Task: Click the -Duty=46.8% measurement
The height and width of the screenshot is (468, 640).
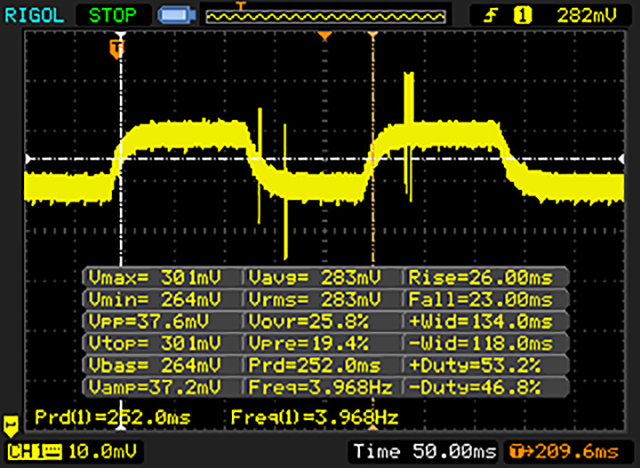Action: [475, 387]
